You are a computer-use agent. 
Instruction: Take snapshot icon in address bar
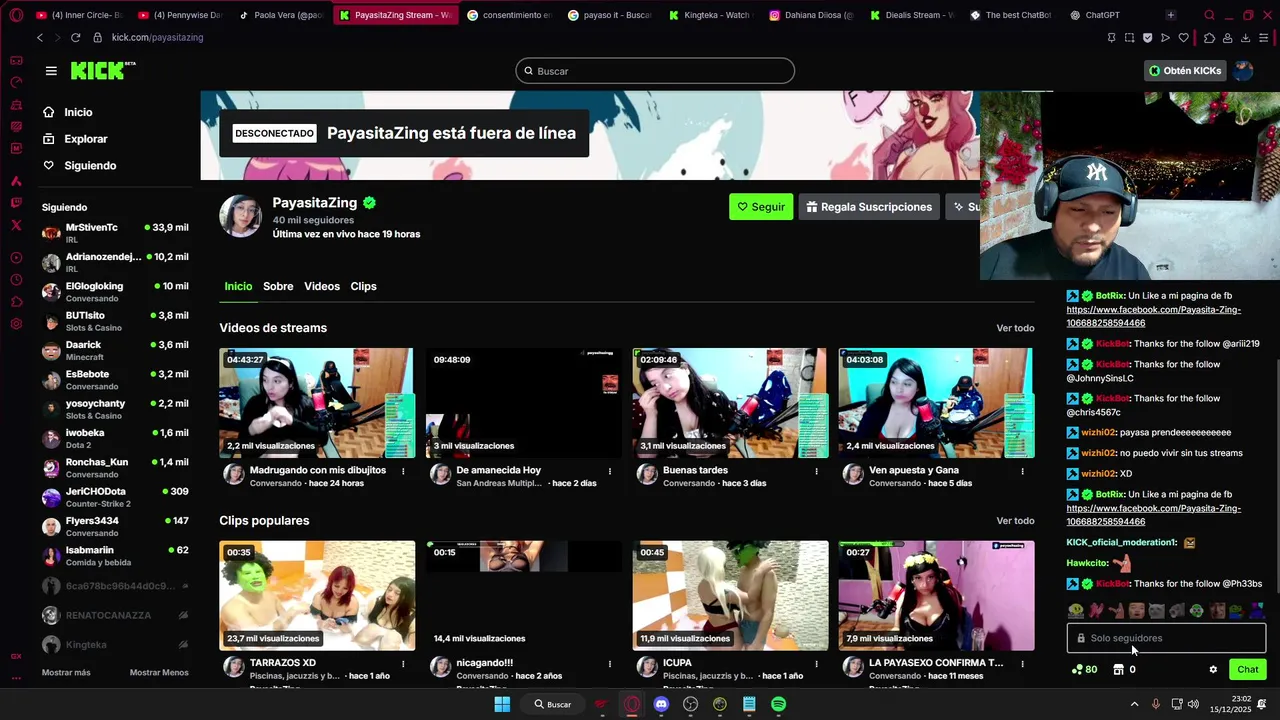click(1129, 37)
